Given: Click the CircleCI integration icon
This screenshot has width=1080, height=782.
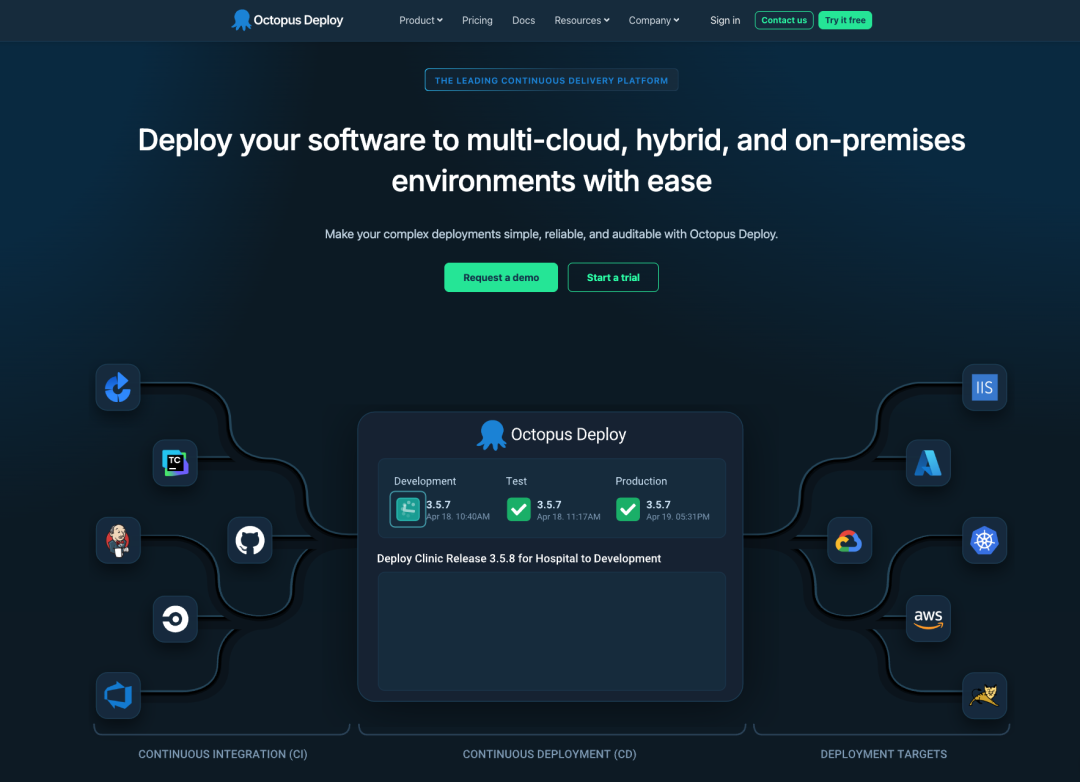Looking at the screenshot, I should 175,619.
